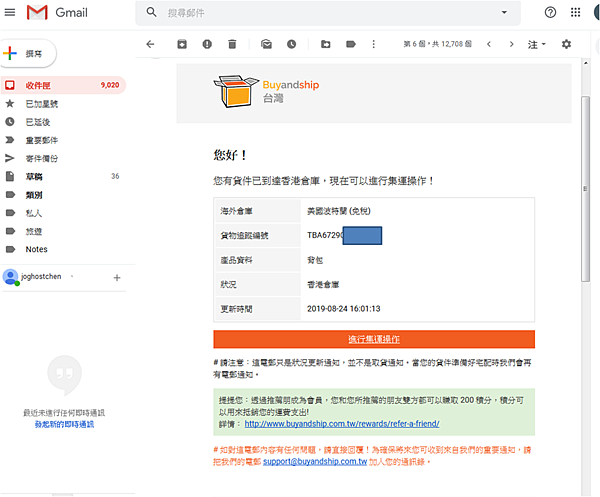Screen dimensions: 600x497
Task: Click the Gmail logo
Action: [x=57, y=13]
